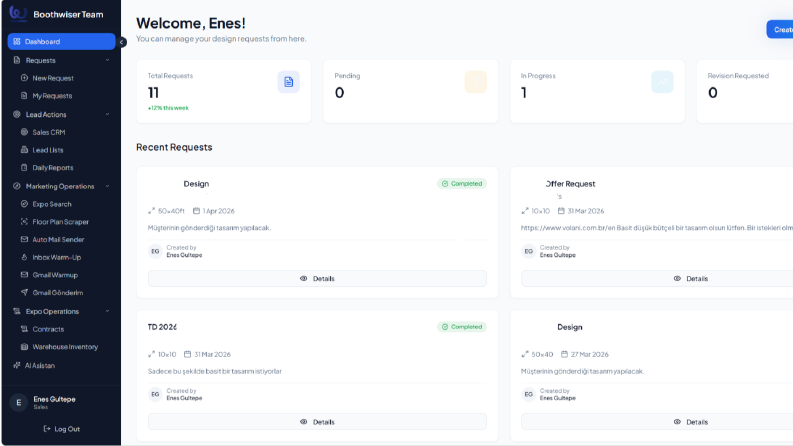The image size is (793, 446).
Task: Click the Lead Actions section icon
Action: (17, 114)
